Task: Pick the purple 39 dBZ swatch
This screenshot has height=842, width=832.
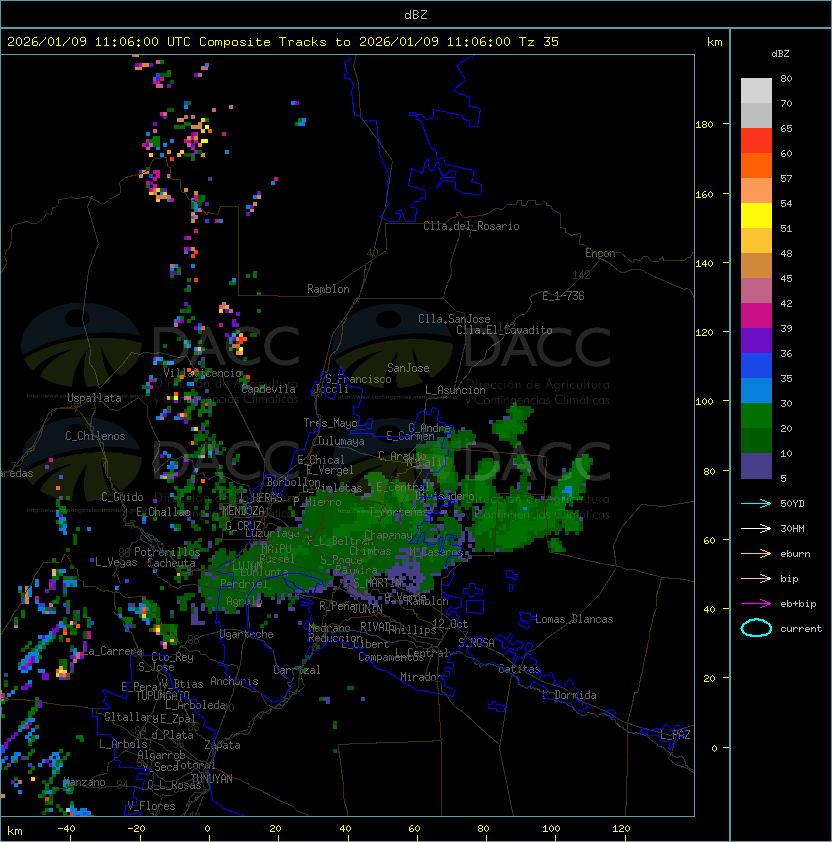Action: (756, 340)
